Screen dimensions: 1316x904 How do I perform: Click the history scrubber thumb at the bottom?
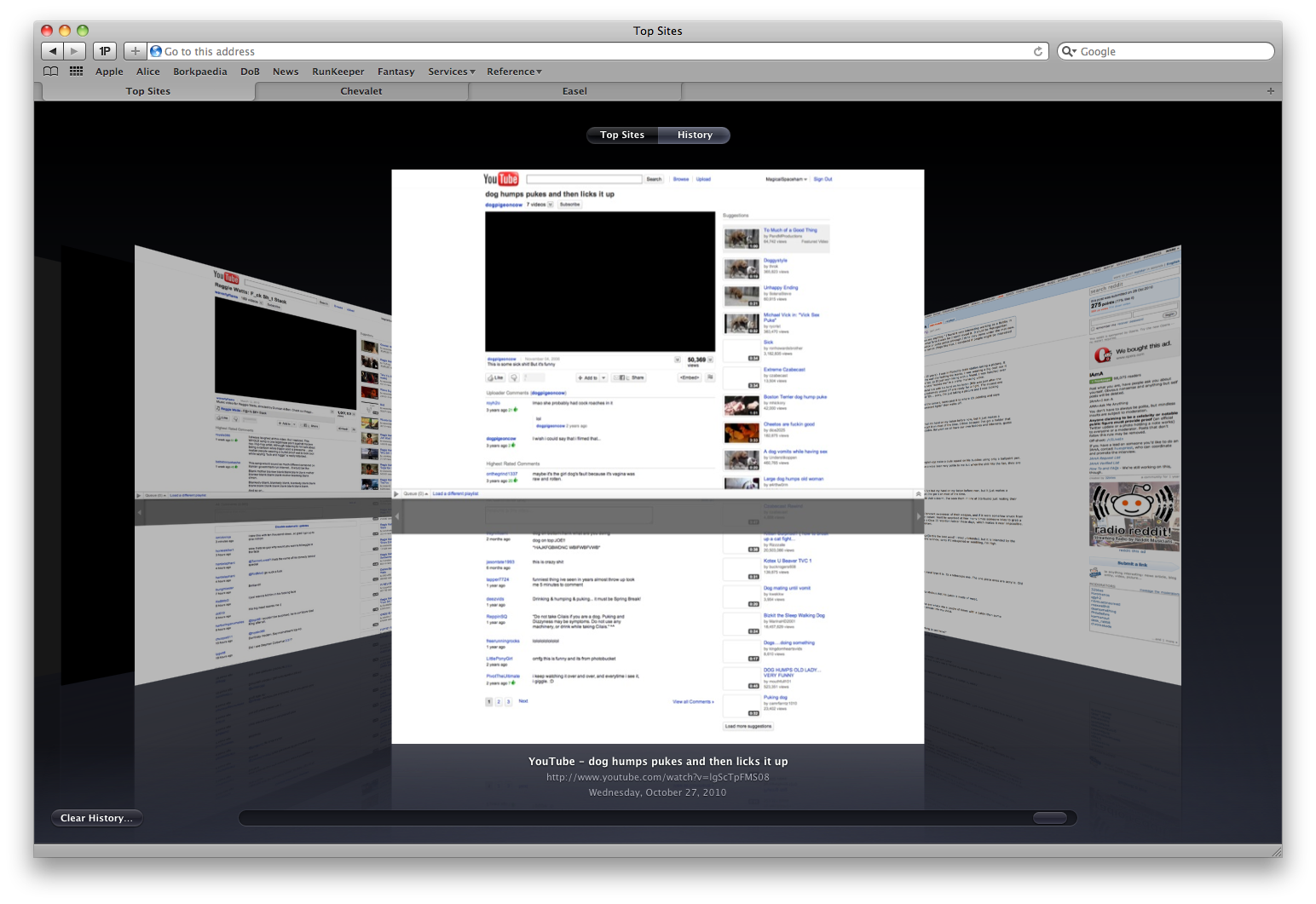(x=1050, y=818)
